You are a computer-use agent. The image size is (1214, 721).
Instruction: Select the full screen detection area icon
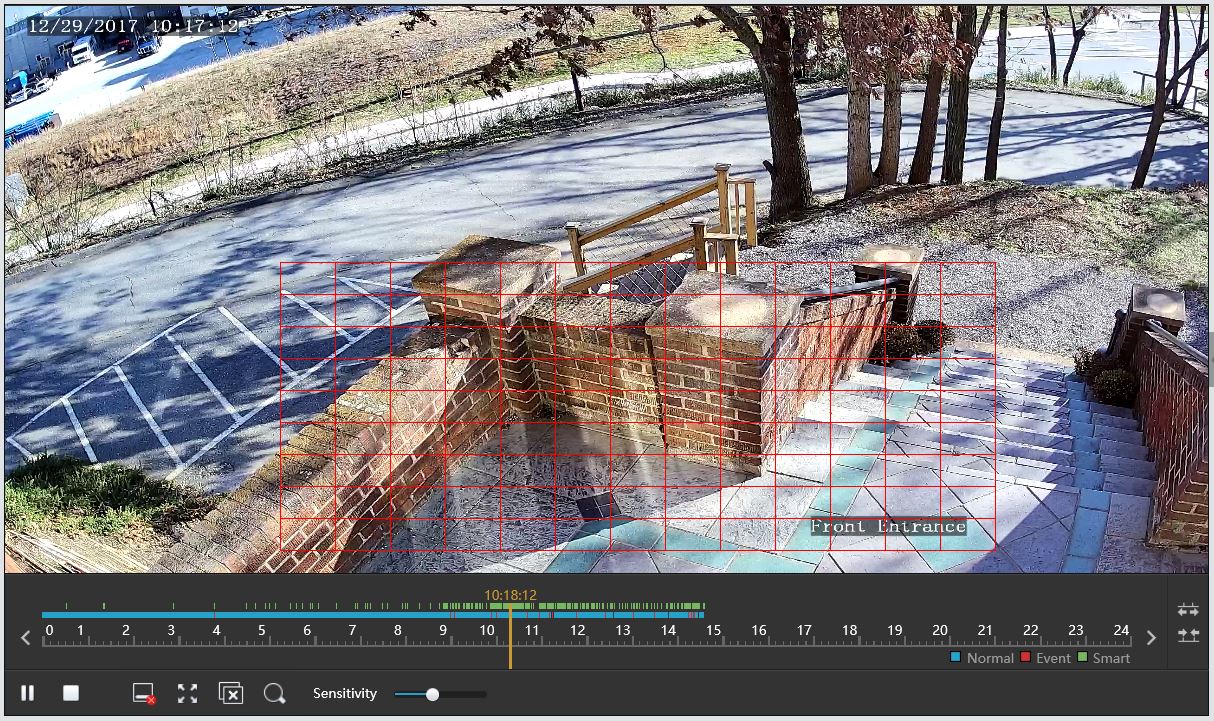[187, 693]
